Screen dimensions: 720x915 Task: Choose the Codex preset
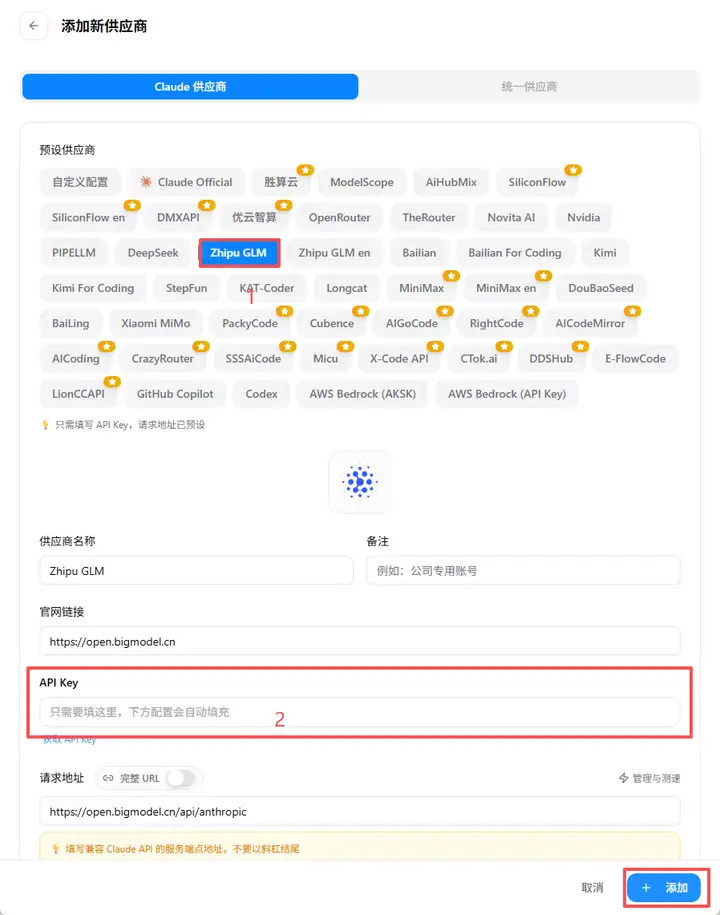point(261,394)
